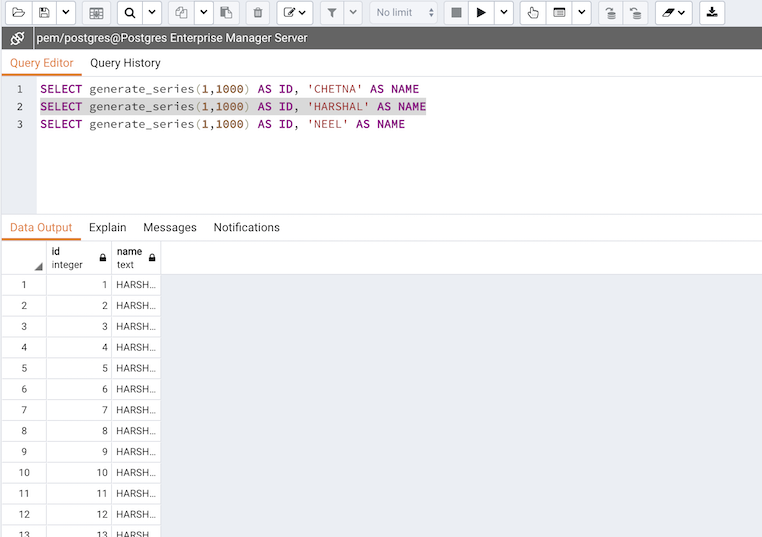Expand the filter options dropdown arrow
The height and width of the screenshot is (537, 762).
tap(353, 13)
